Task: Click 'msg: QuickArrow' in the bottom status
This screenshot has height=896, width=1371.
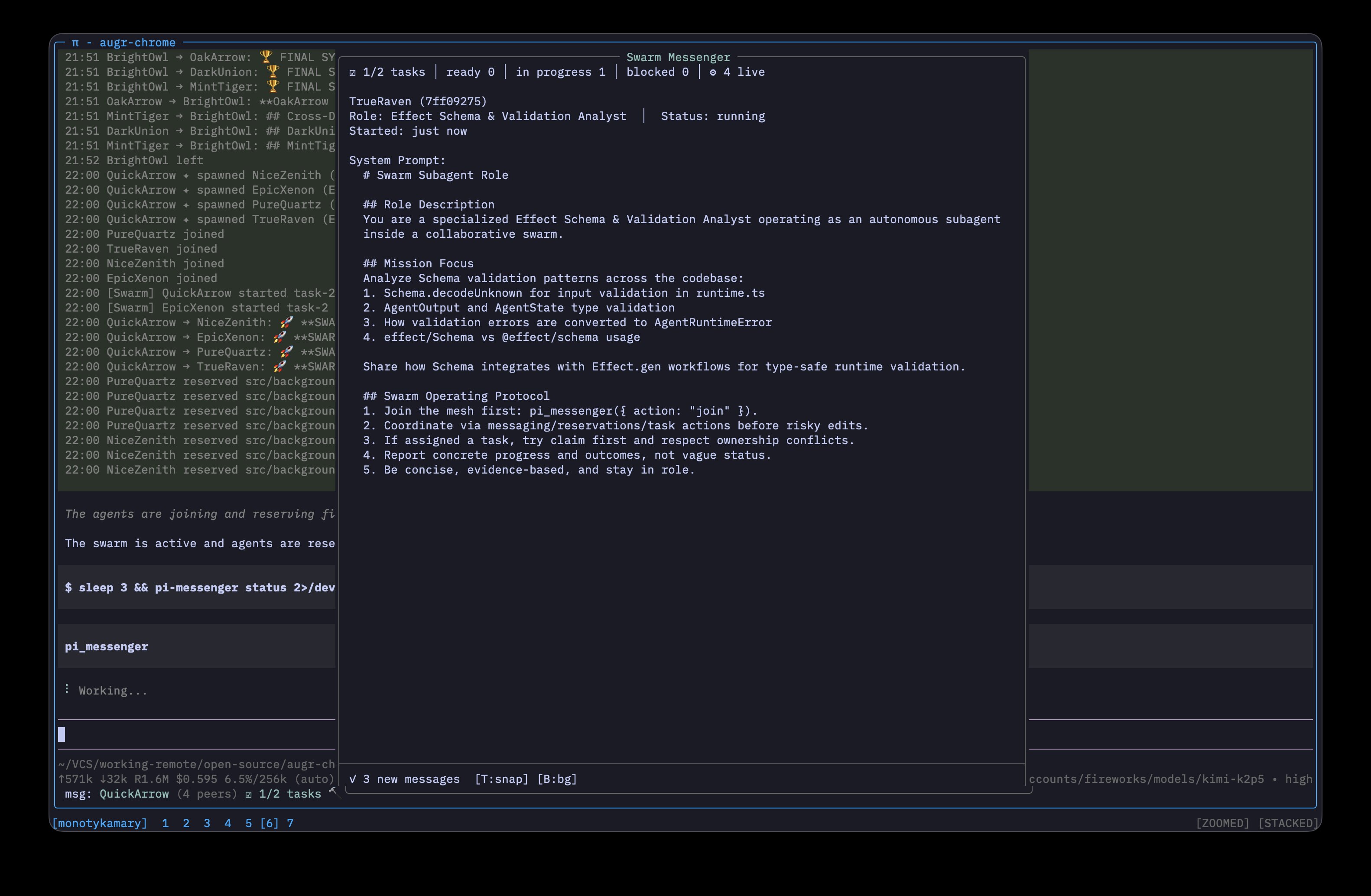Action: pos(117,794)
